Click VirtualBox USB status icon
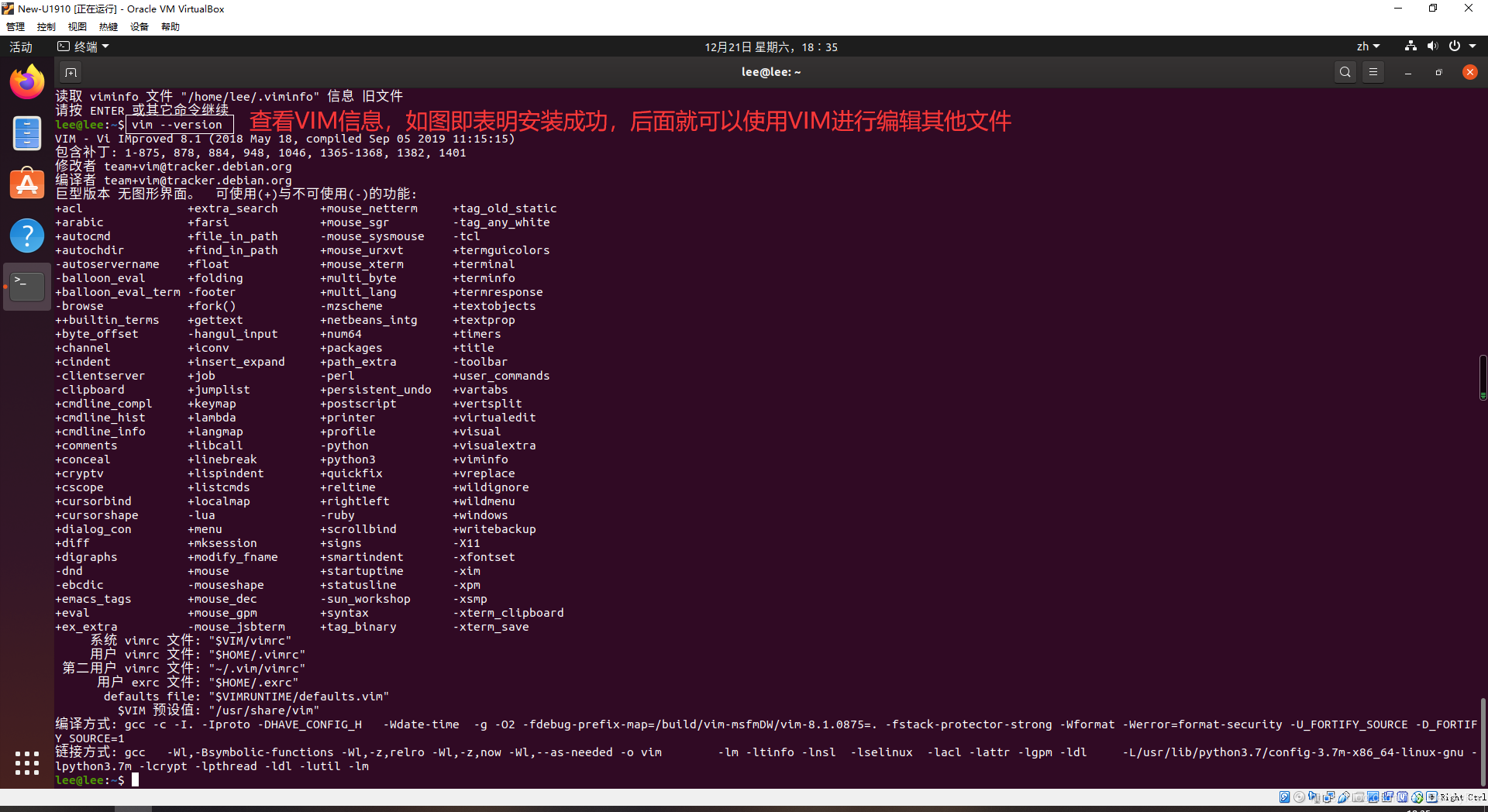The image size is (1488, 812). click(1344, 797)
